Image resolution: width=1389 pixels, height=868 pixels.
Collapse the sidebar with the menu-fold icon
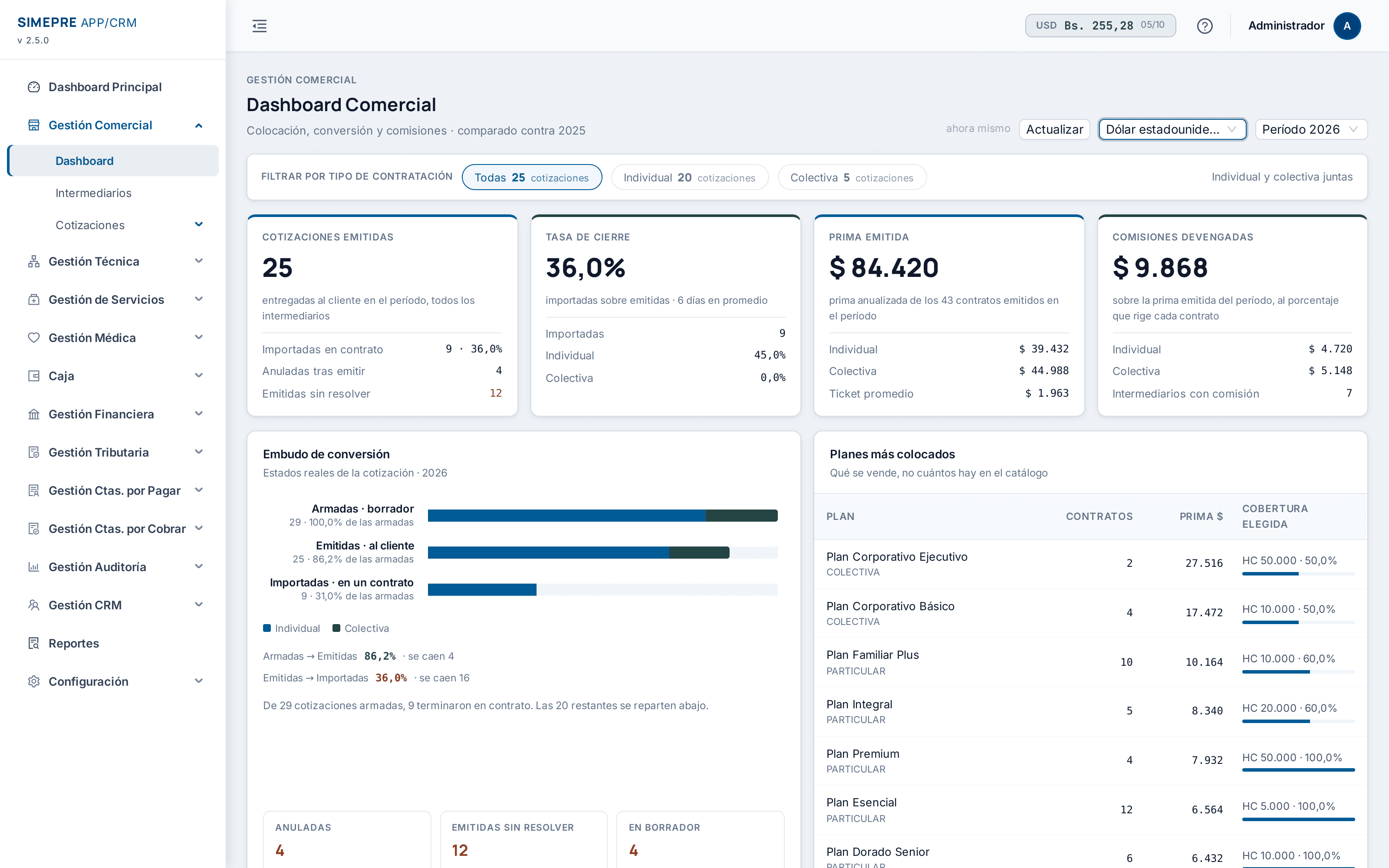pyautogui.click(x=260, y=26)
